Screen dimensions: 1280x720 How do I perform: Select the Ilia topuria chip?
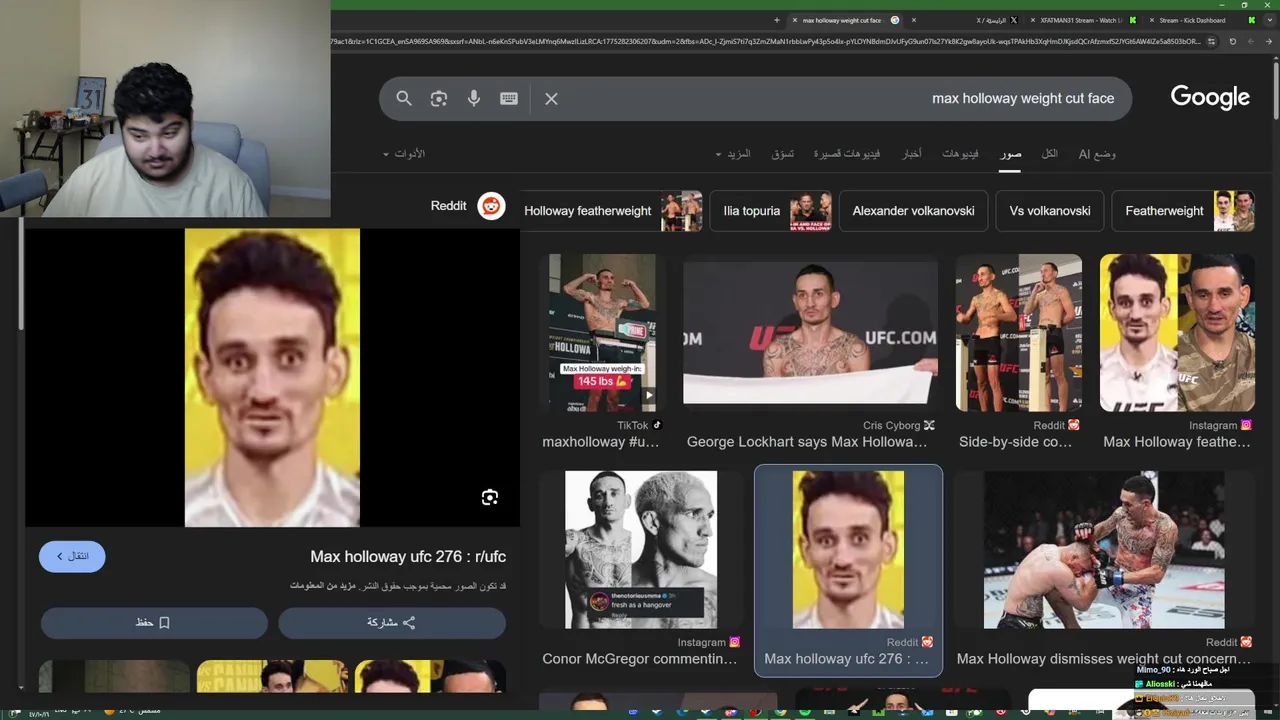(771, 211)
